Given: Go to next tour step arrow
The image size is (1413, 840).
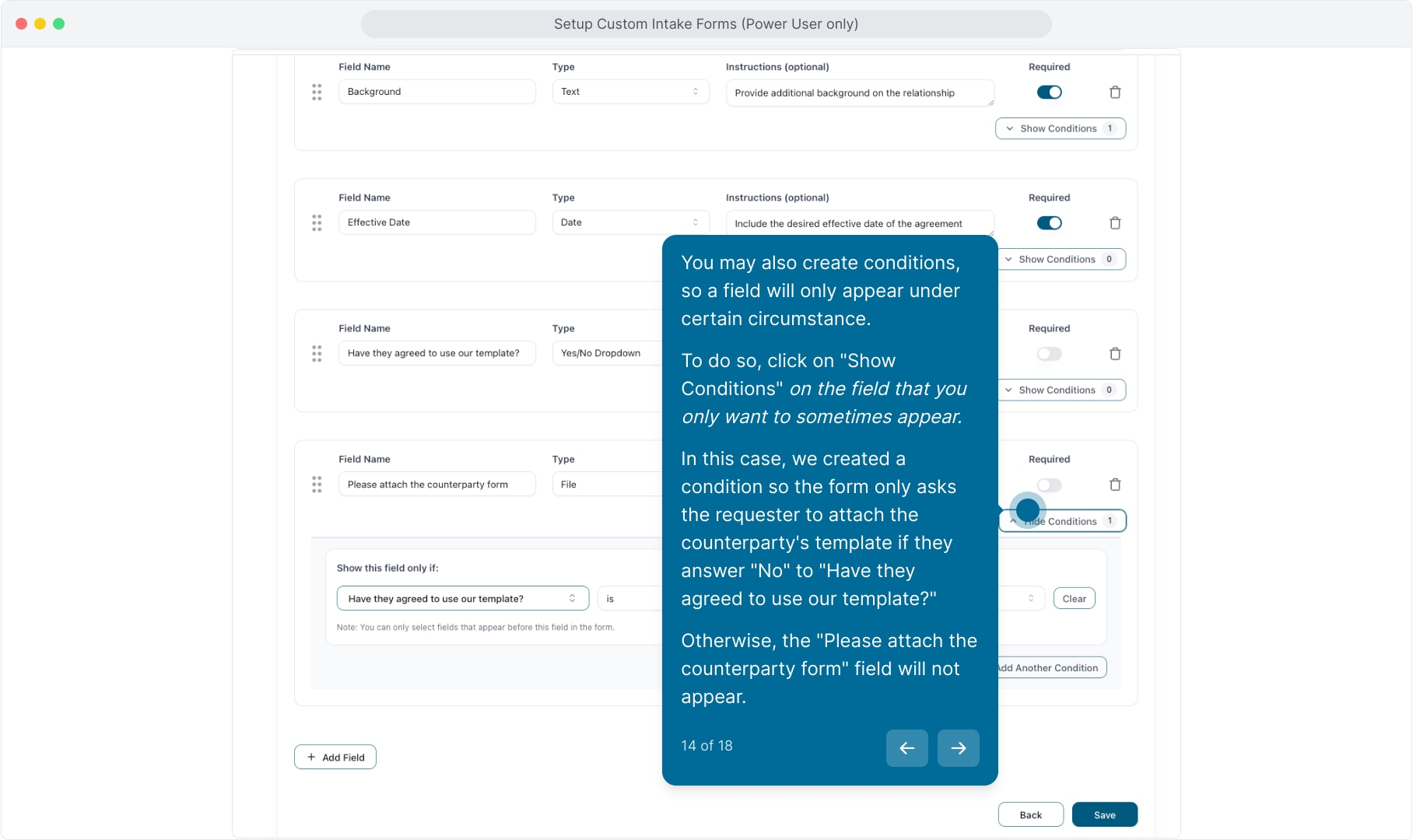Looking at the screenshot, I should pyautogui.click(x=958, y=747).
